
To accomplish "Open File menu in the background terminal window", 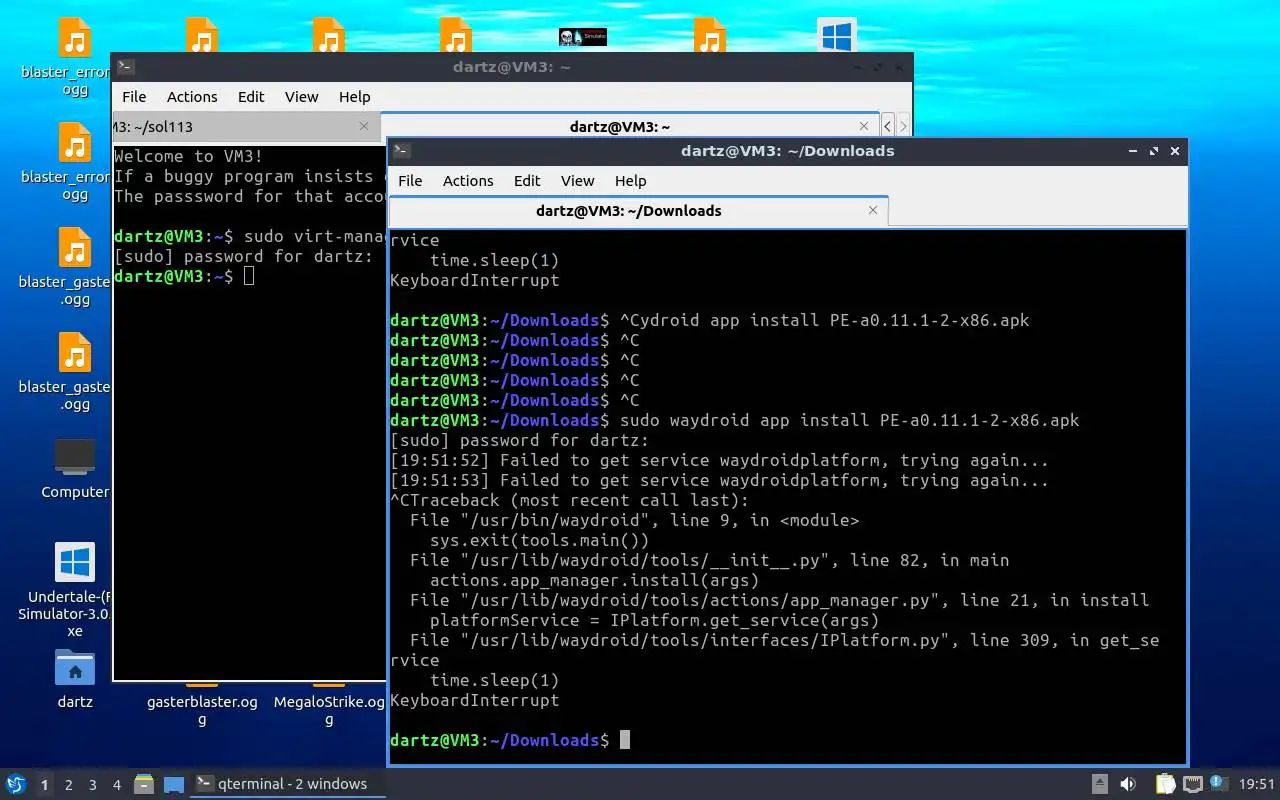I will pyautogui.click(x=134, y=97).
